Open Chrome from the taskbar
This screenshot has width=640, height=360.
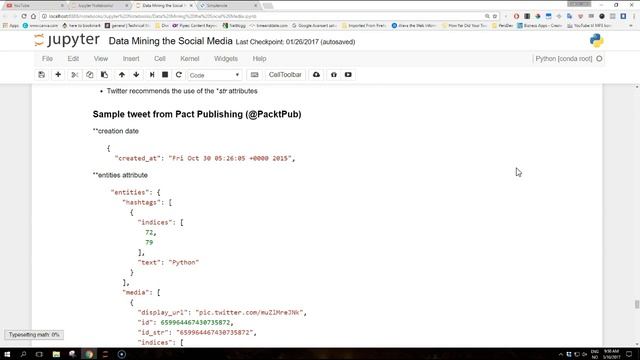[89, 354]
